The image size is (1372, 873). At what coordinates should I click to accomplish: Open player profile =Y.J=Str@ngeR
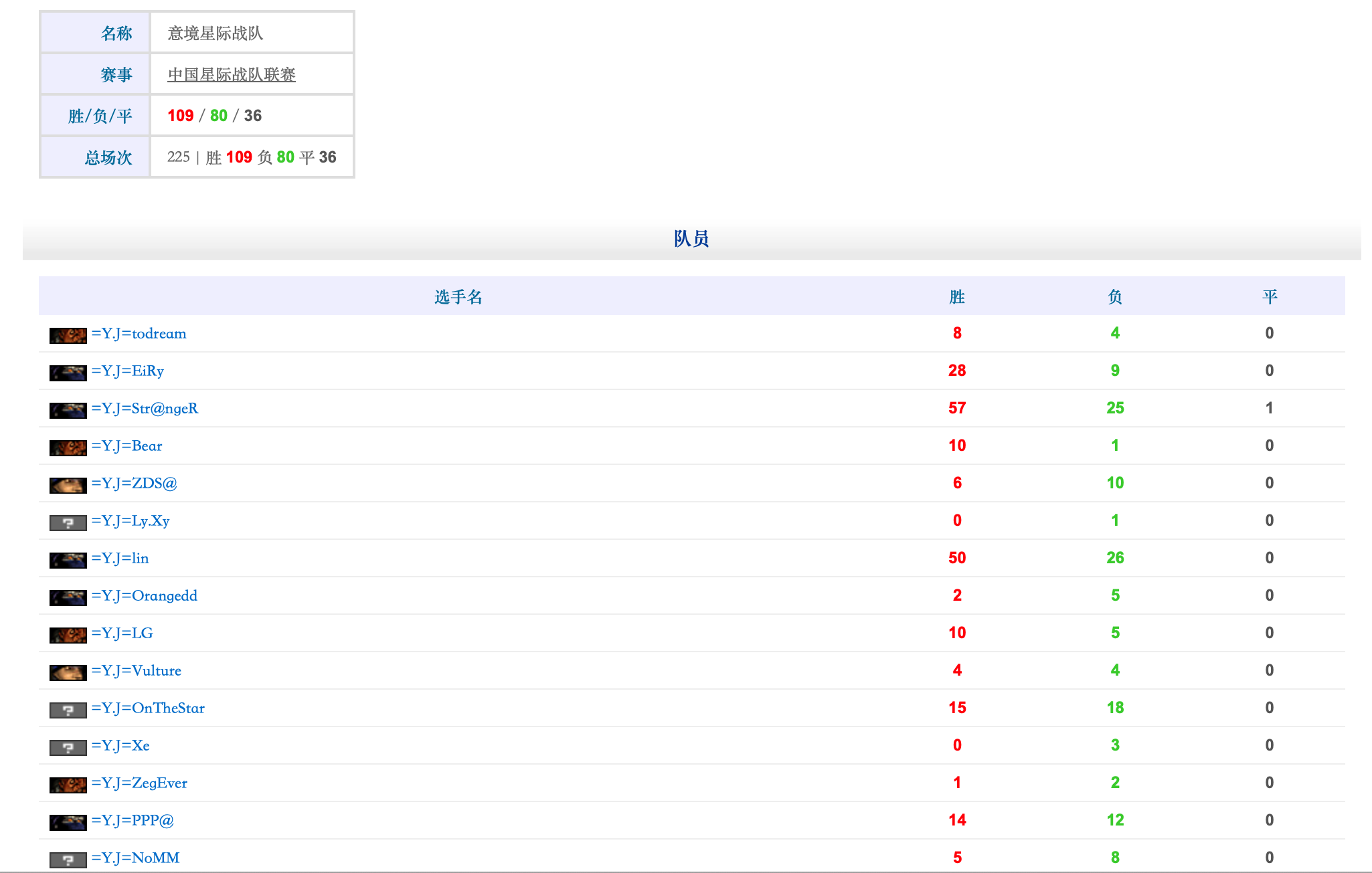[x=145, y=408]
